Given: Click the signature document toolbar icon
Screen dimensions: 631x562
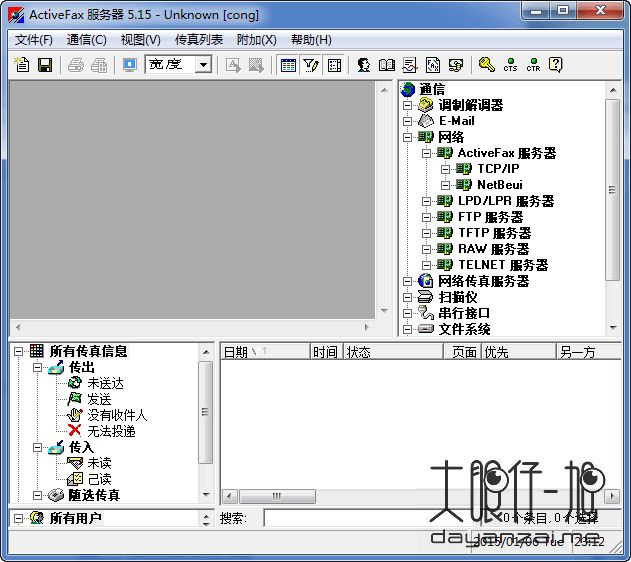Looking at the screenshot, I should click(410, 65).
